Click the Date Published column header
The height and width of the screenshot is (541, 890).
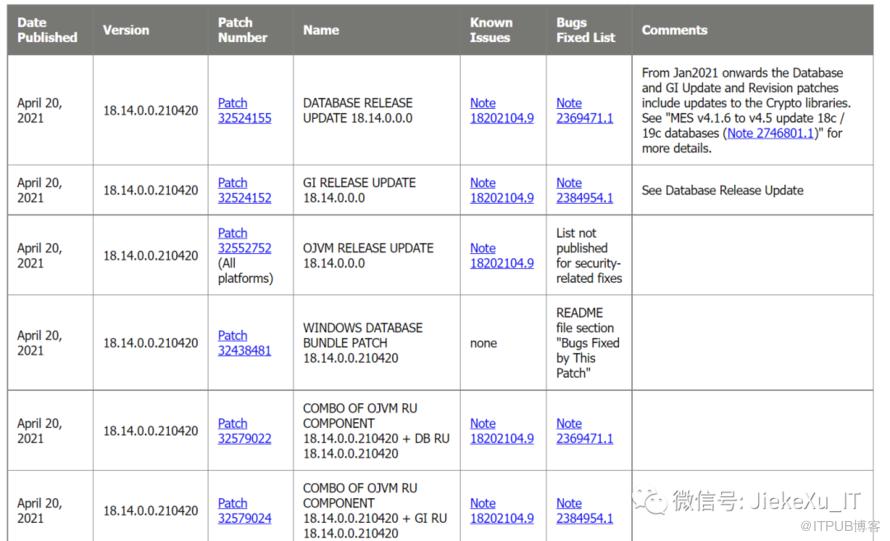point(51,30)
